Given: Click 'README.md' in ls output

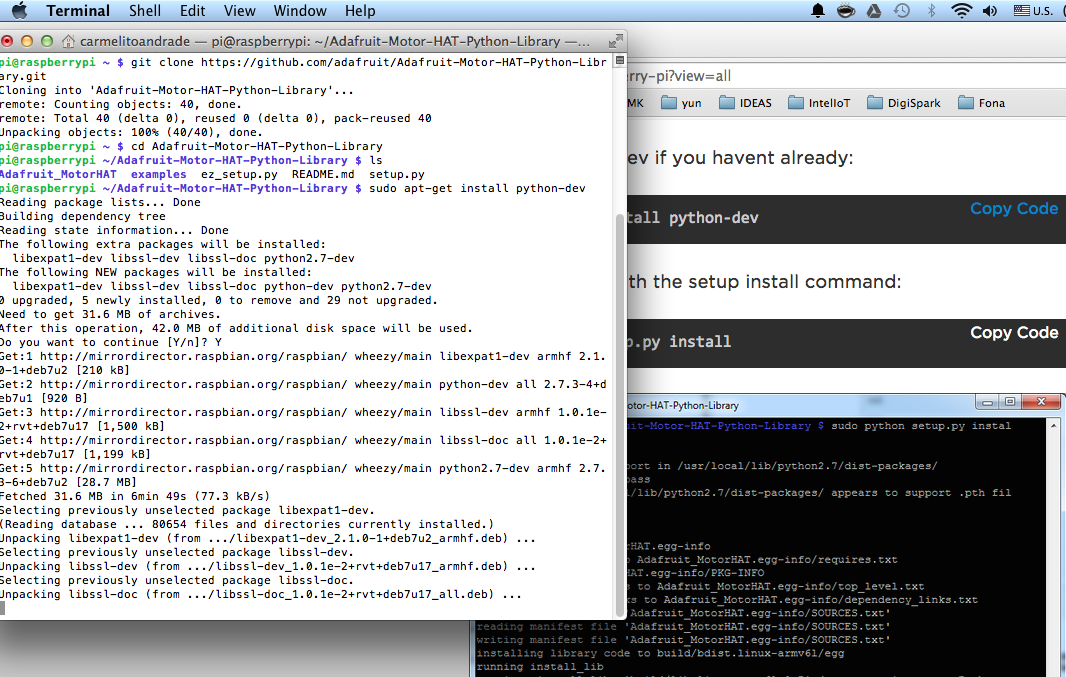Looking at the screenshot, I should tap(323, 175).
